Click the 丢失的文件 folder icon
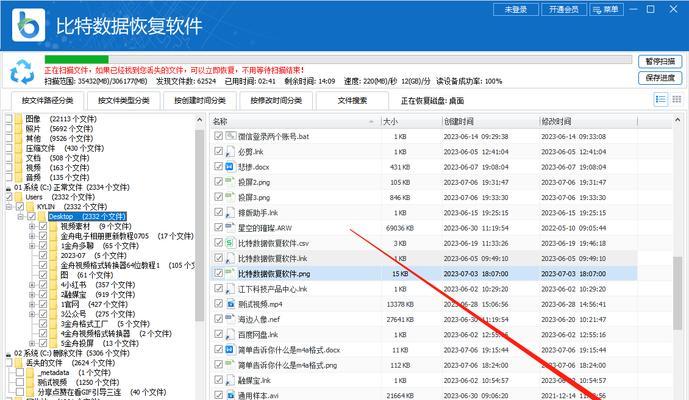This screenshot has width=689, height=400. click(18, 363)
